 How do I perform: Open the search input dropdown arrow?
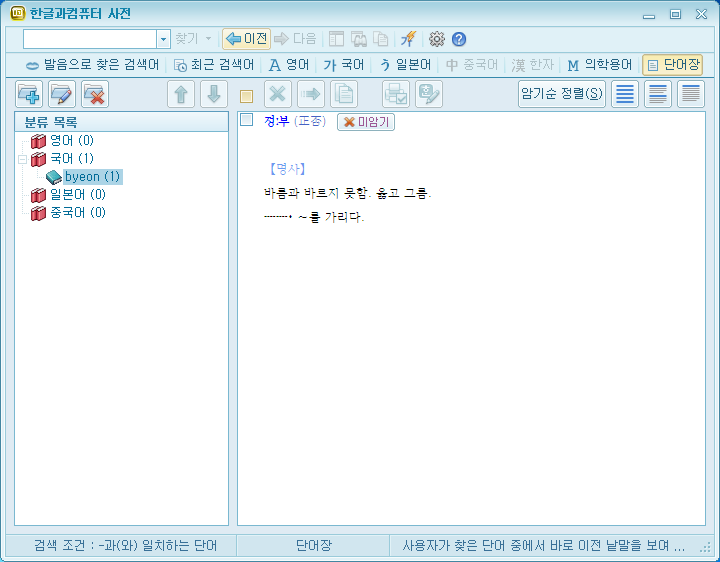click(x=163, y=39)
